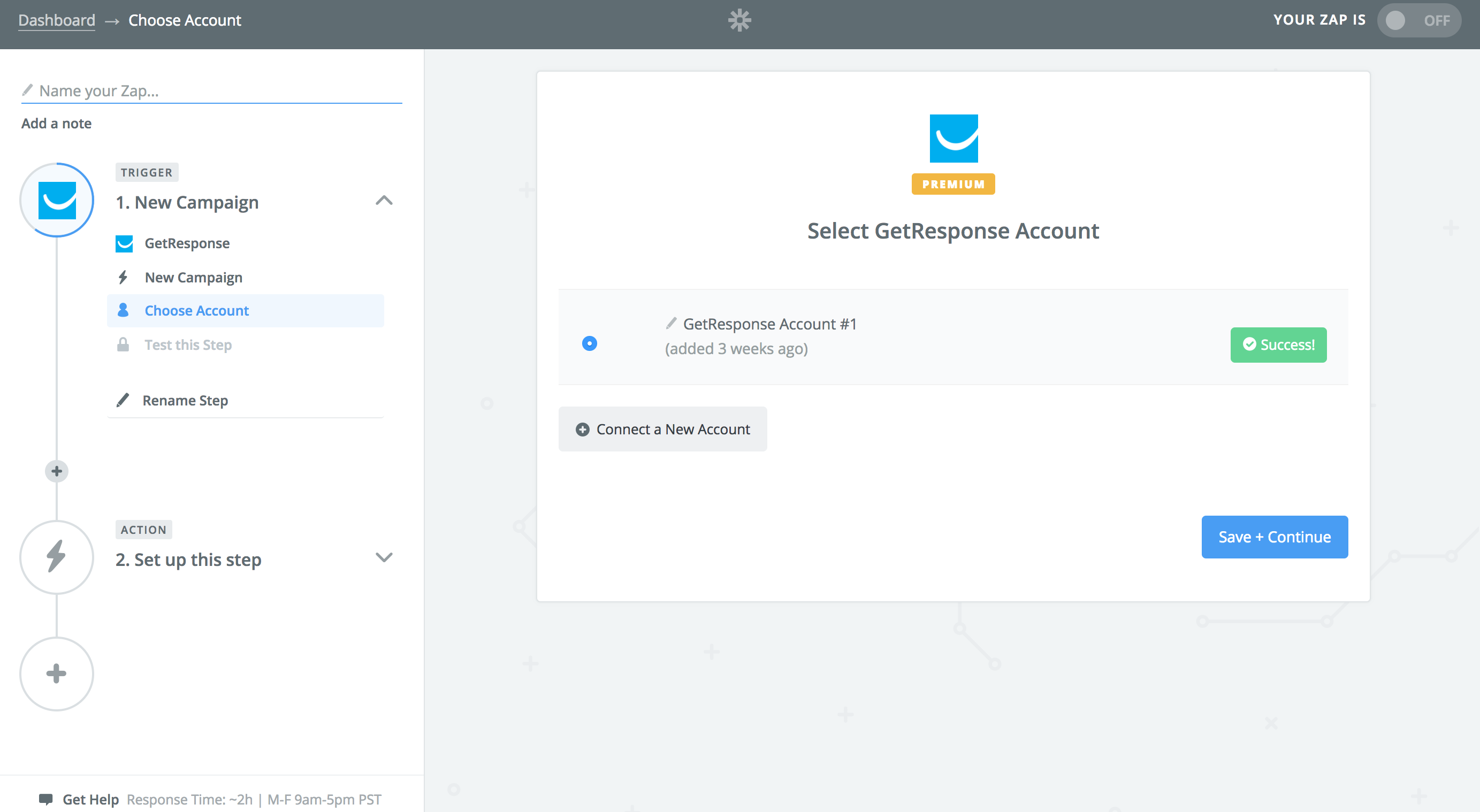Click the green Success! button
1480x812 pixels.
[x=1278, y=344]
